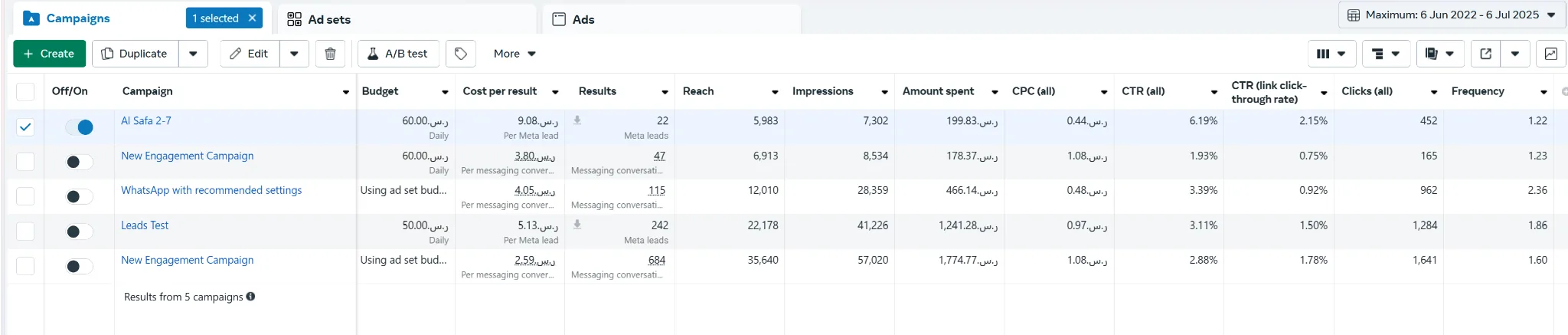Click the calendar icon in date range selector
1568x335 pixels.
tap(1353, 15)
